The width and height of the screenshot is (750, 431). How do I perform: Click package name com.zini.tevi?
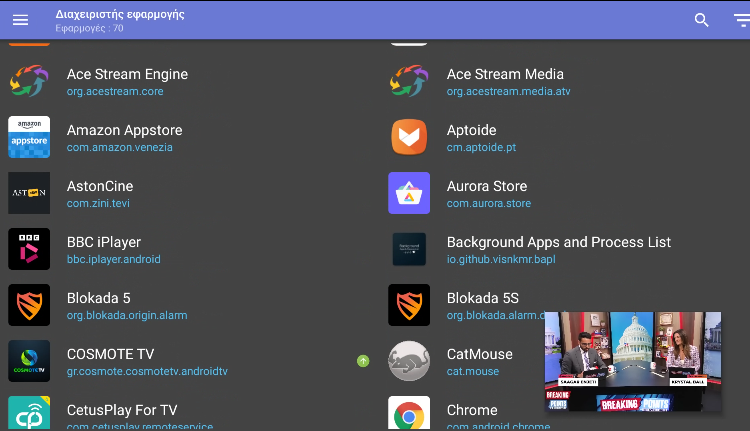(98, 203)
